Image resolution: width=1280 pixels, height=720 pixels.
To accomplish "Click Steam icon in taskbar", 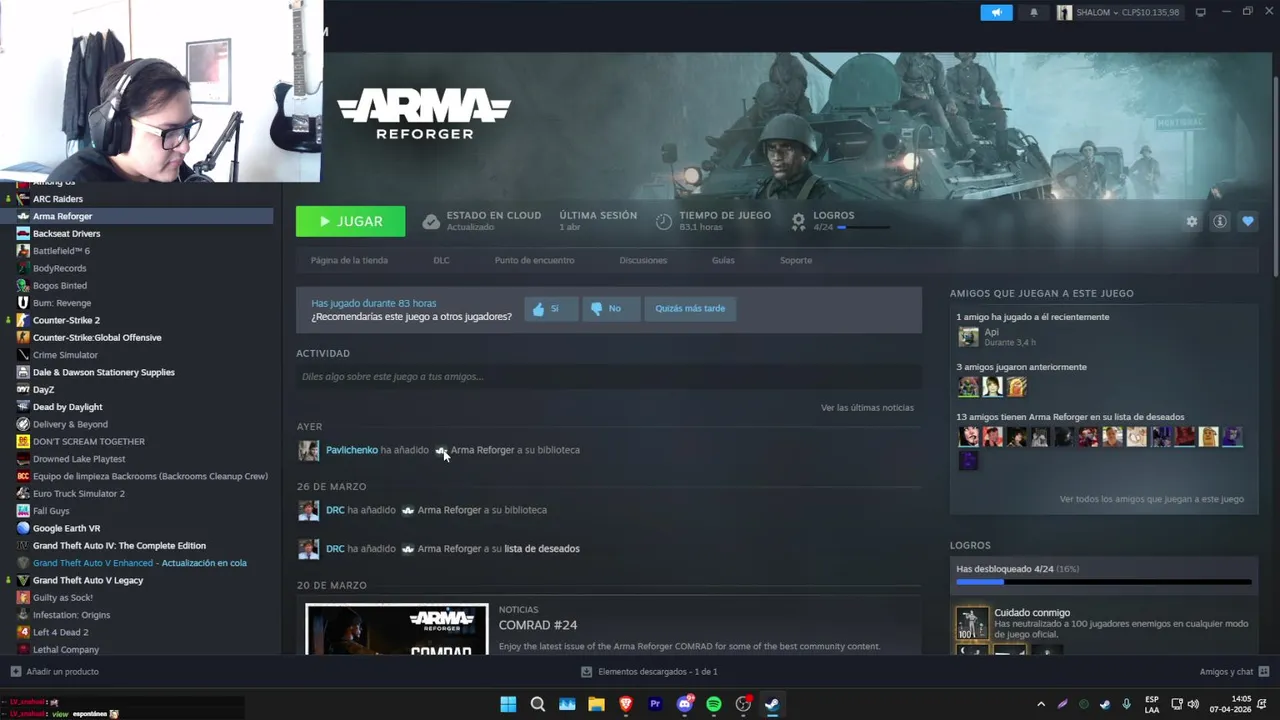I will [772, 704].
